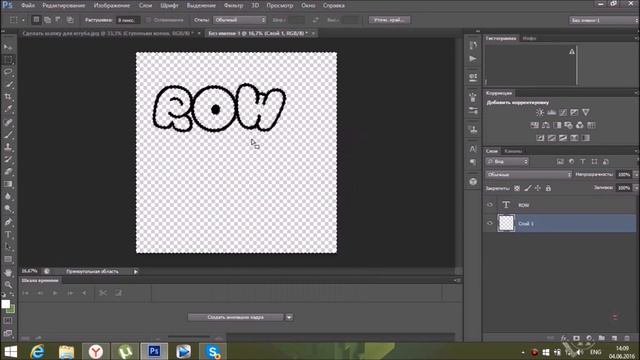The height and width of the screenshot is (360, 640).
Task: Add a Channel Mixer adjustment
Action: [x=580, y=125]
